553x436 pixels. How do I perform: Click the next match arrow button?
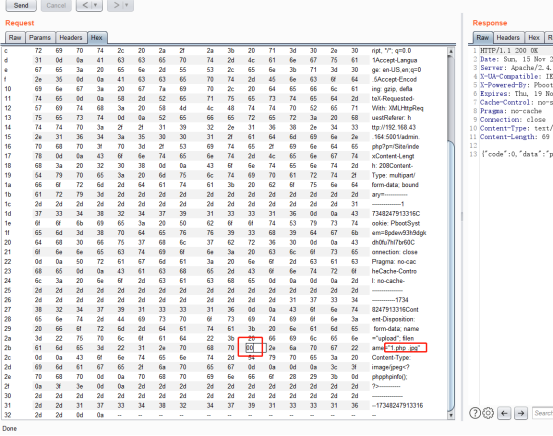point(521,413)
